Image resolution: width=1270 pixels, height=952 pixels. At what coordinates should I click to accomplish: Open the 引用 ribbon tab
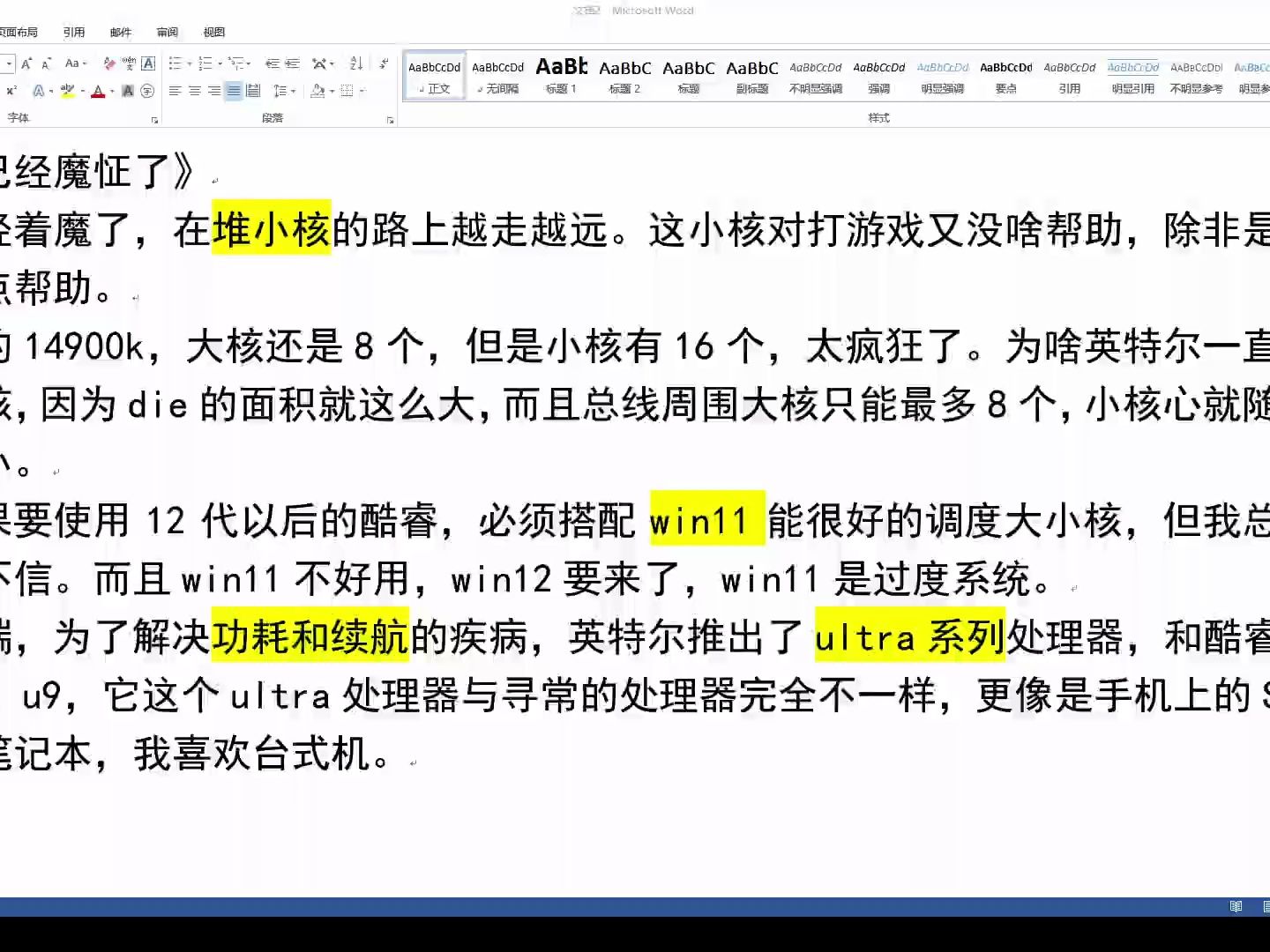[74, 32]
